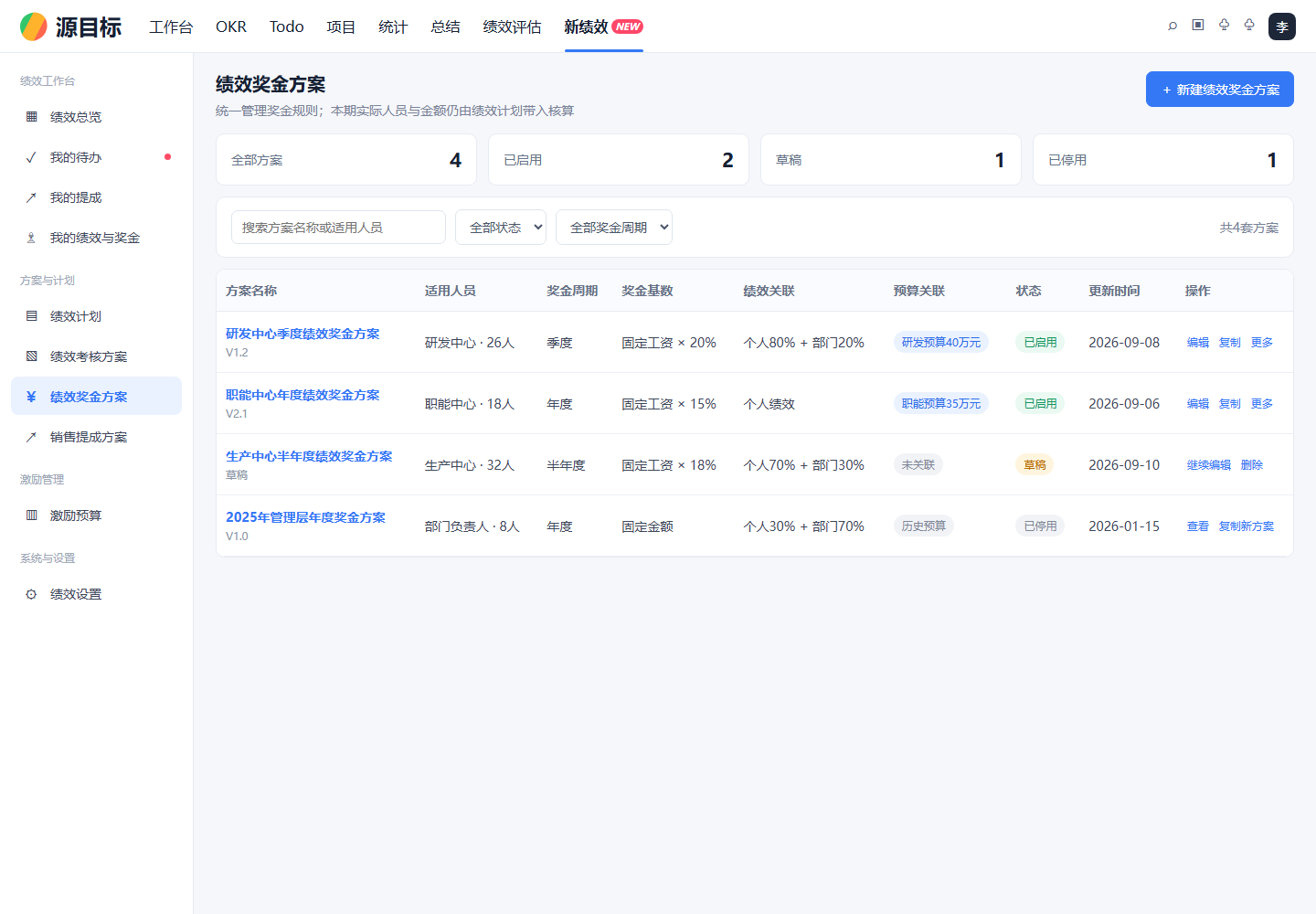
Task: Open 生产中心半年度绩效奖金方案 link
Action: pos(309,456)
